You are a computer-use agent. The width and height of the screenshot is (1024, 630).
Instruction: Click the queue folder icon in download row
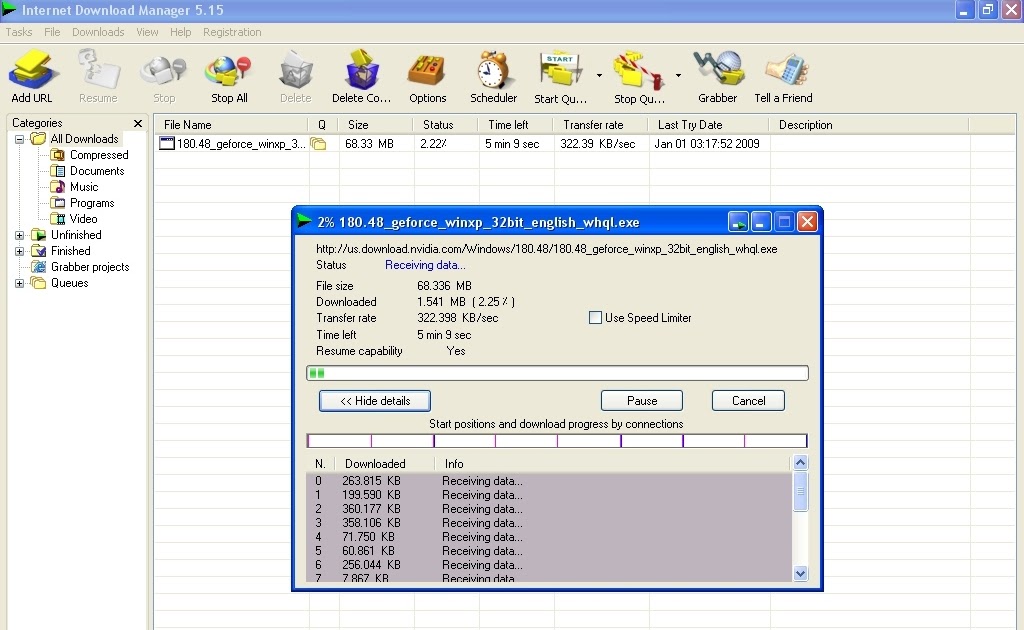[318, 144]
